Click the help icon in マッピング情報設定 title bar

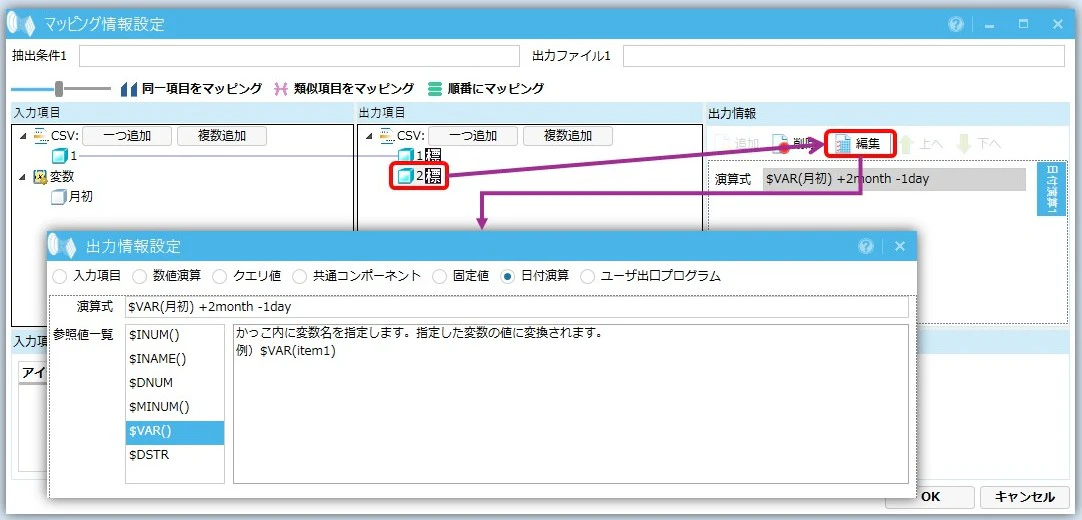tap(956, 25)
